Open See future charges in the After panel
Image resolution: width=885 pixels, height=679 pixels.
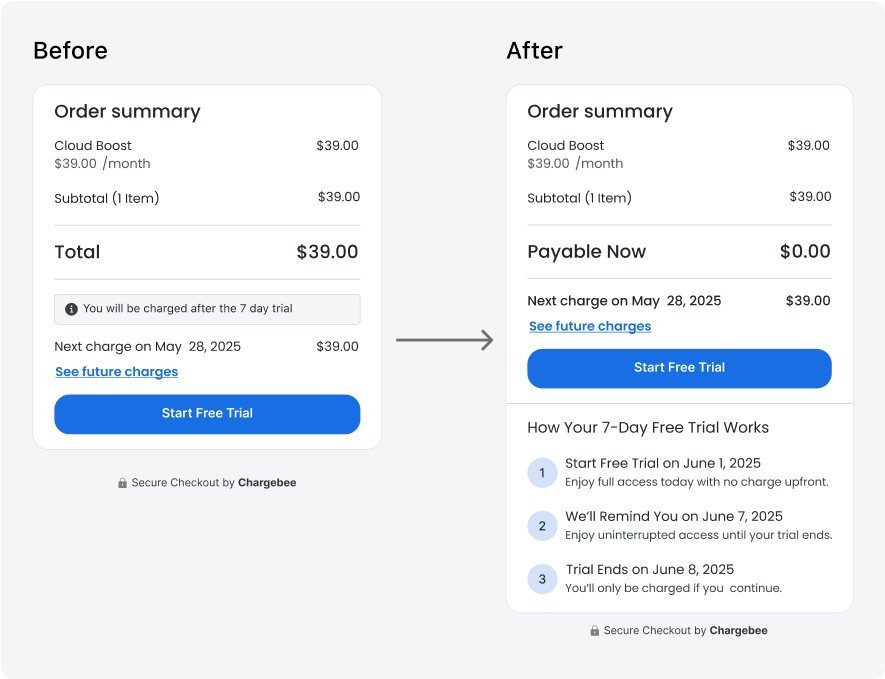(589, 326)
